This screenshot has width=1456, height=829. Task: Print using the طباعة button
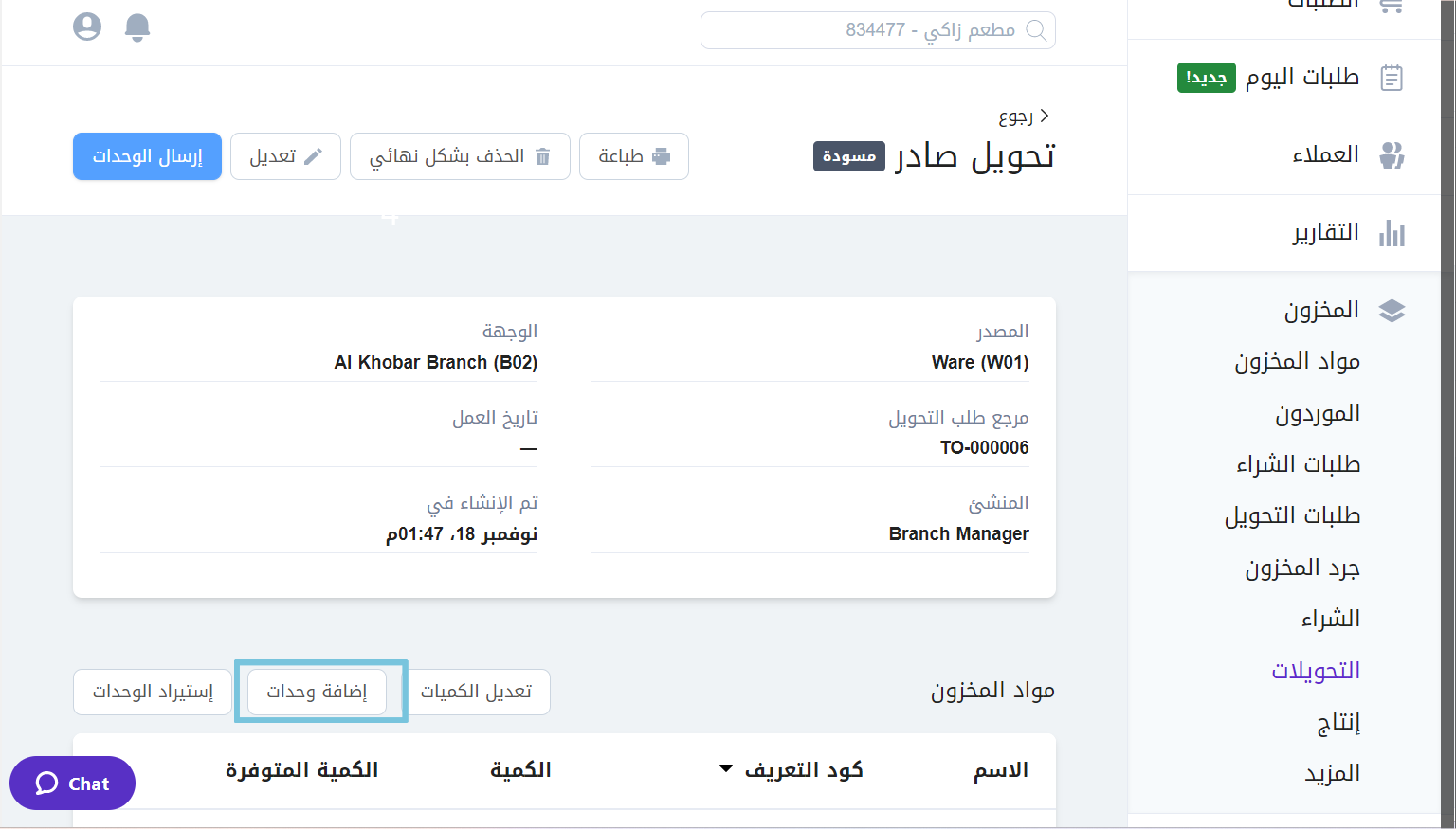633,156
